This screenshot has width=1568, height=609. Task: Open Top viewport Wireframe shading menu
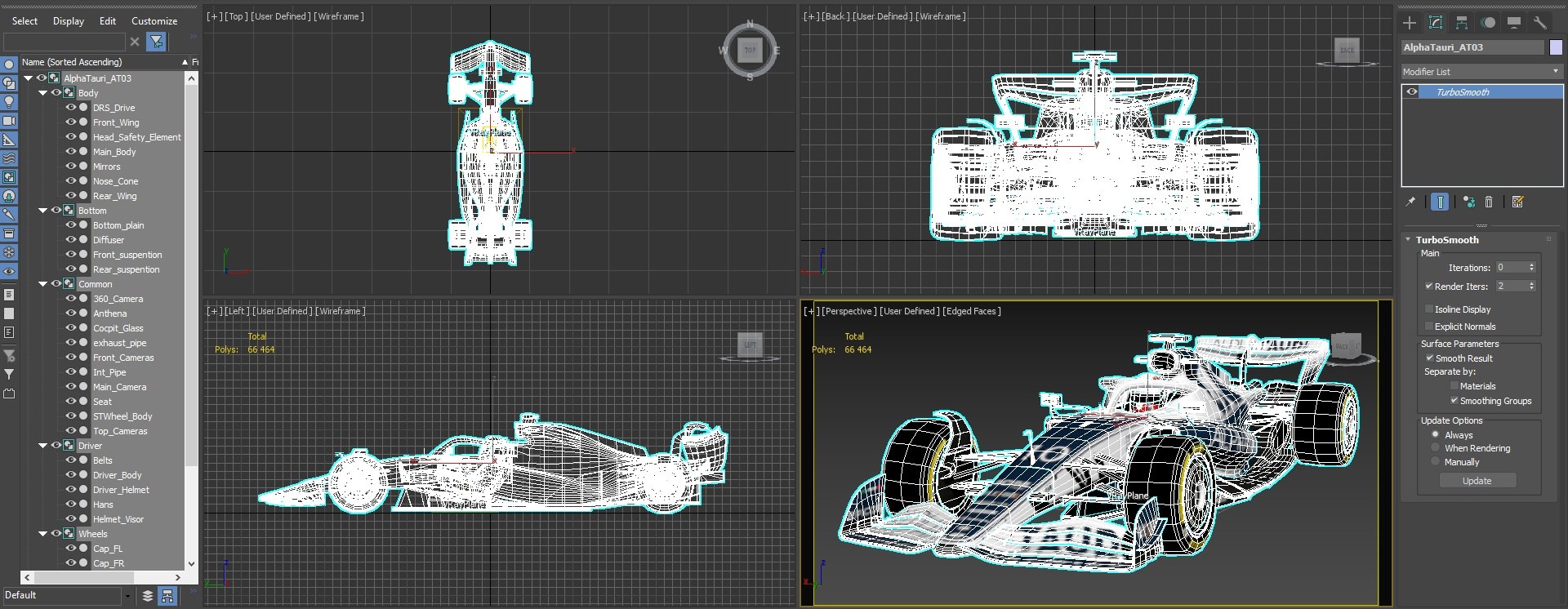coord(339,16)
